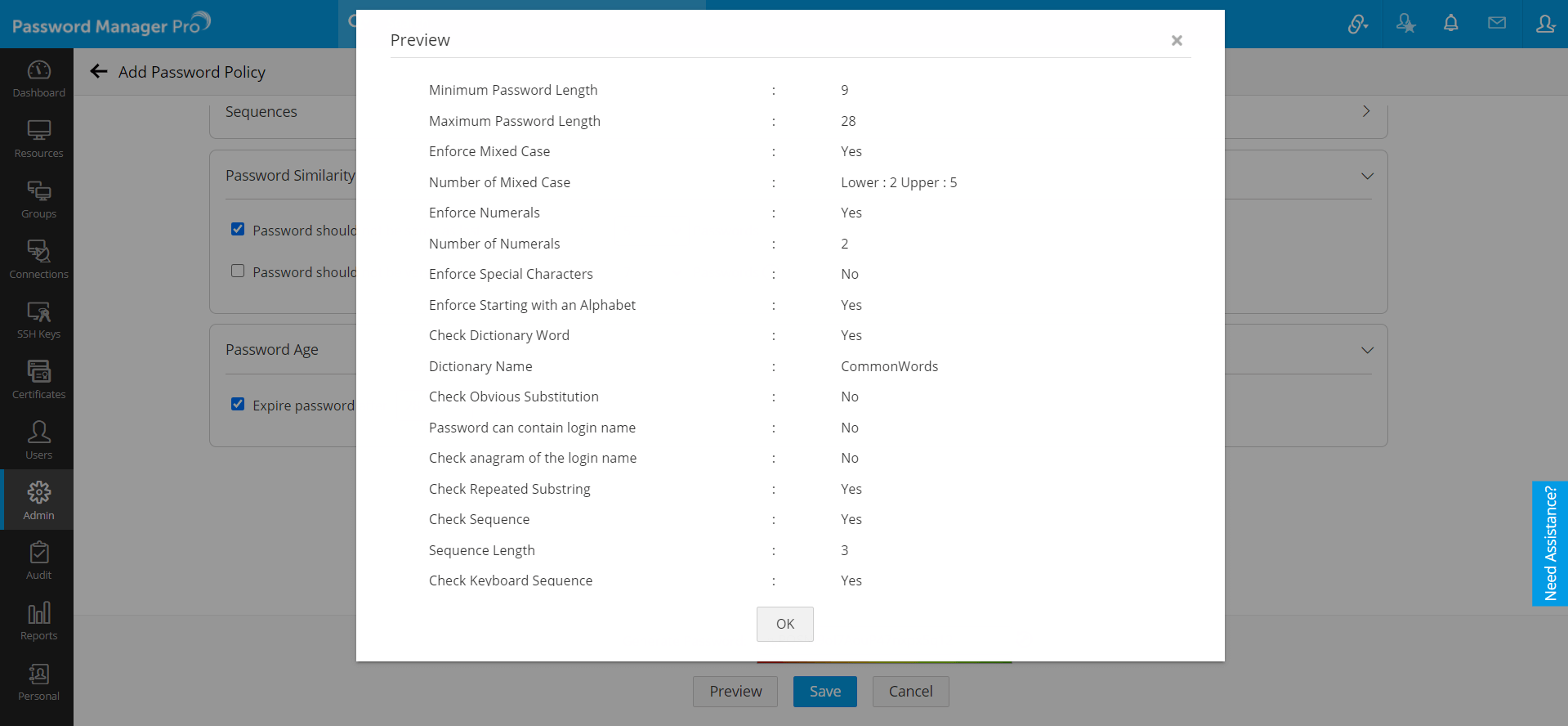Select Users in the sidebar menu

point(38,441)
